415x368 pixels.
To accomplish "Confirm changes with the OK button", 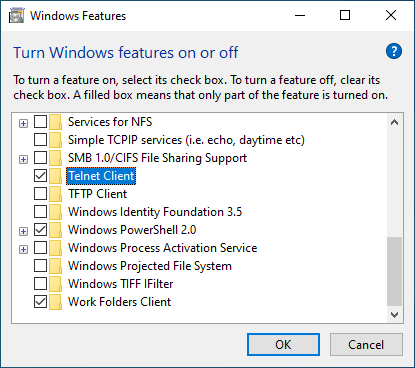I will [283, 345].
